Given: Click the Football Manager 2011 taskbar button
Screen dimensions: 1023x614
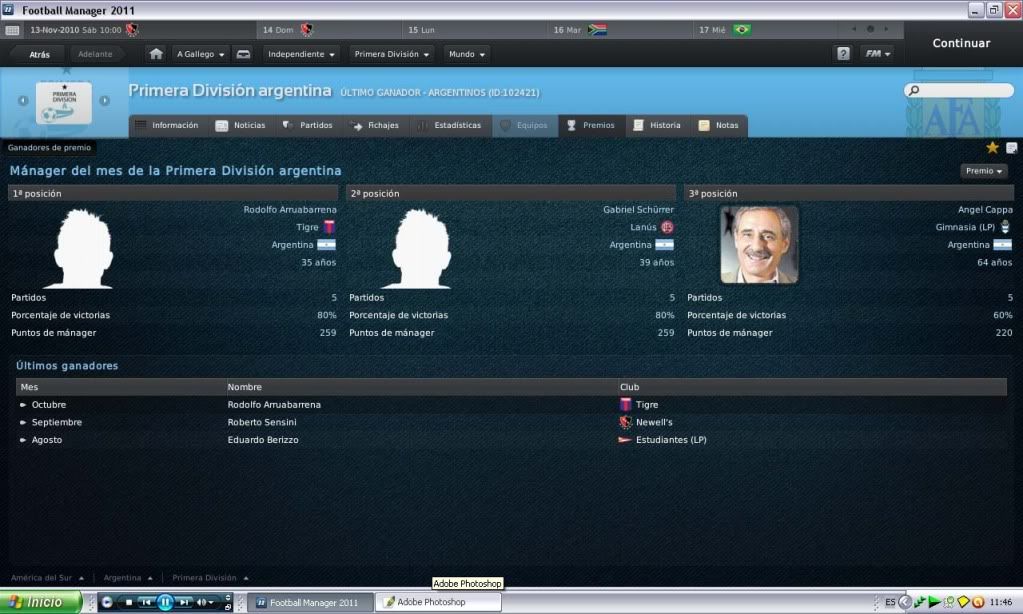Looking at the screenshot, I should tap(312, 602).
